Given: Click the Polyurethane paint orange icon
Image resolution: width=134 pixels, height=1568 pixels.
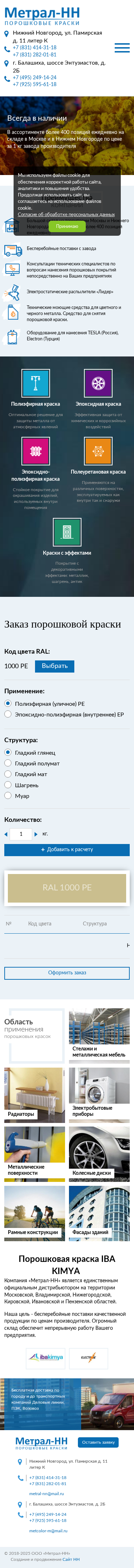Looking at the screenshot, I should click(98, 451).
